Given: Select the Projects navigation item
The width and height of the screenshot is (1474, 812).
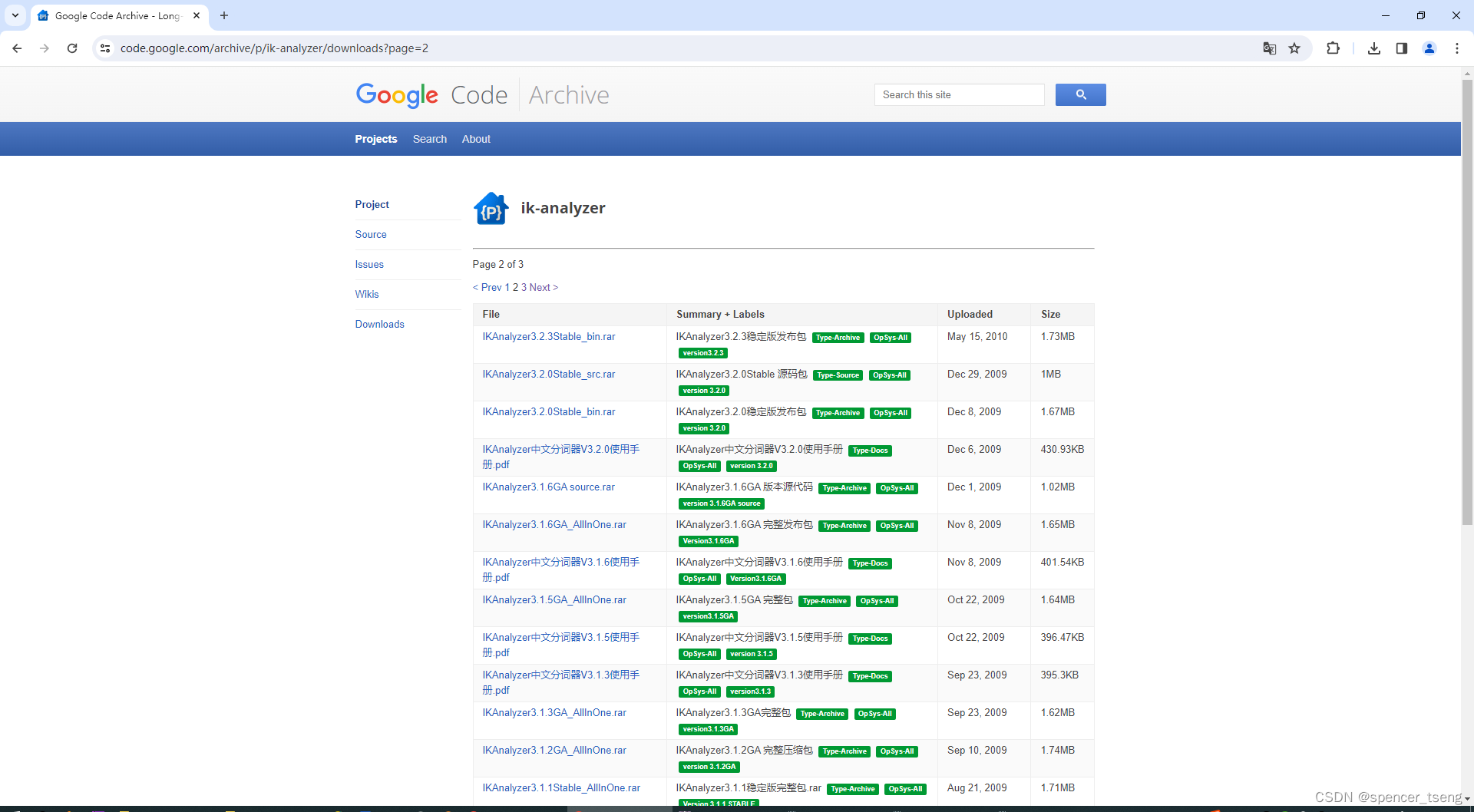Looking at the screenshot, I should (375, 139).
